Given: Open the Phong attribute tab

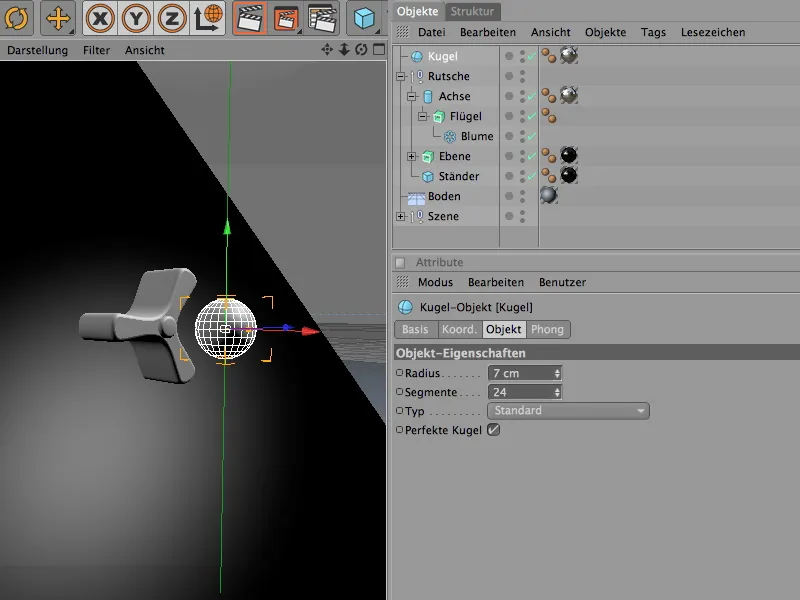Looking at the screenshot, I should click(x=547, y=329).
